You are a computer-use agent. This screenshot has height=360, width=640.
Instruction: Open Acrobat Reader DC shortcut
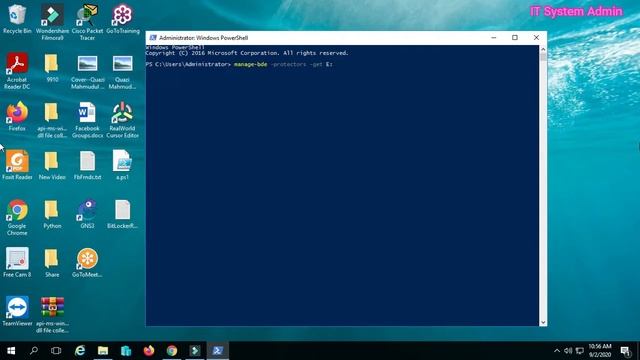click(17, 71)
